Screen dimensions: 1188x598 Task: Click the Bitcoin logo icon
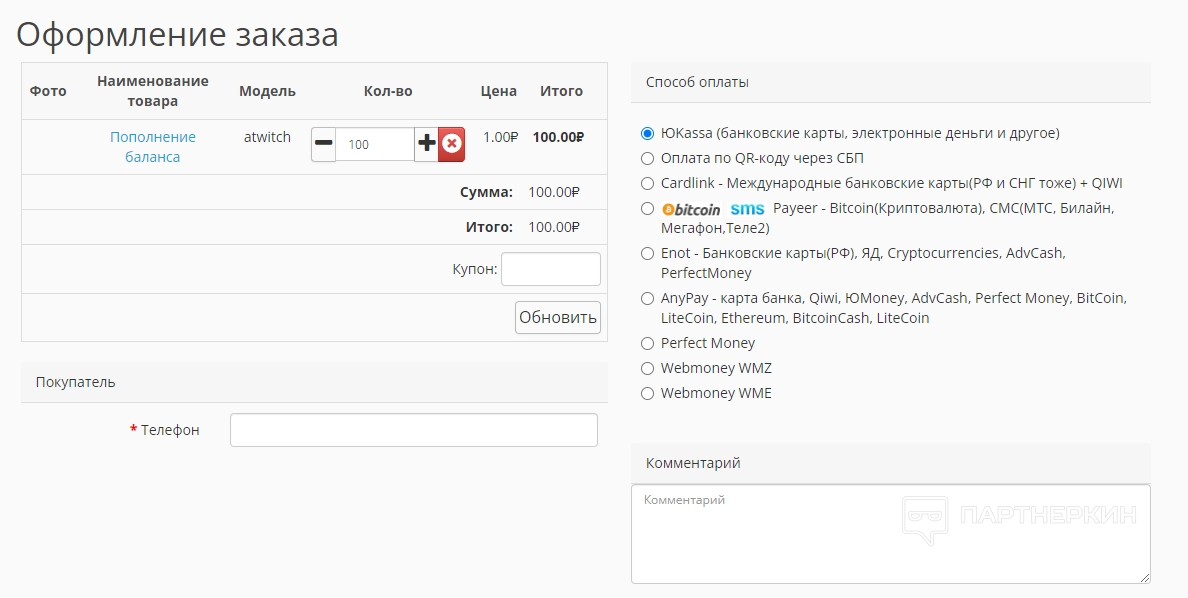691,209
